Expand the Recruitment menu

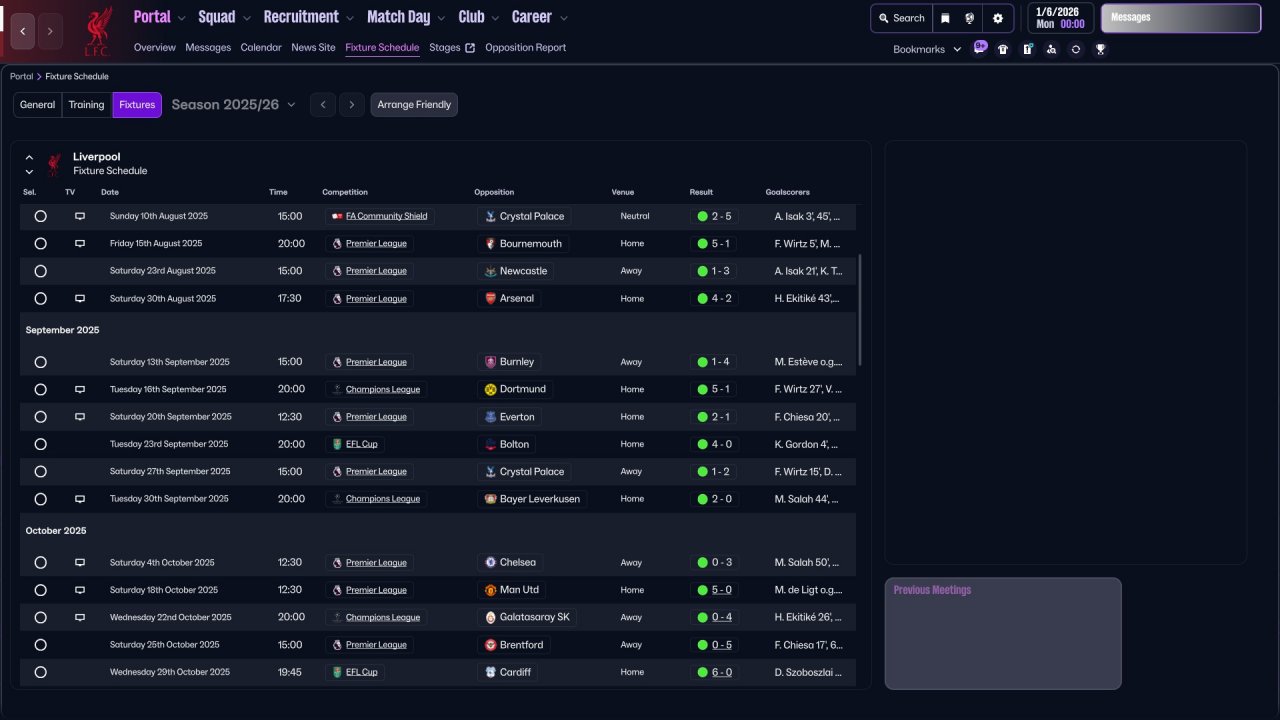[x=308, y=17]
